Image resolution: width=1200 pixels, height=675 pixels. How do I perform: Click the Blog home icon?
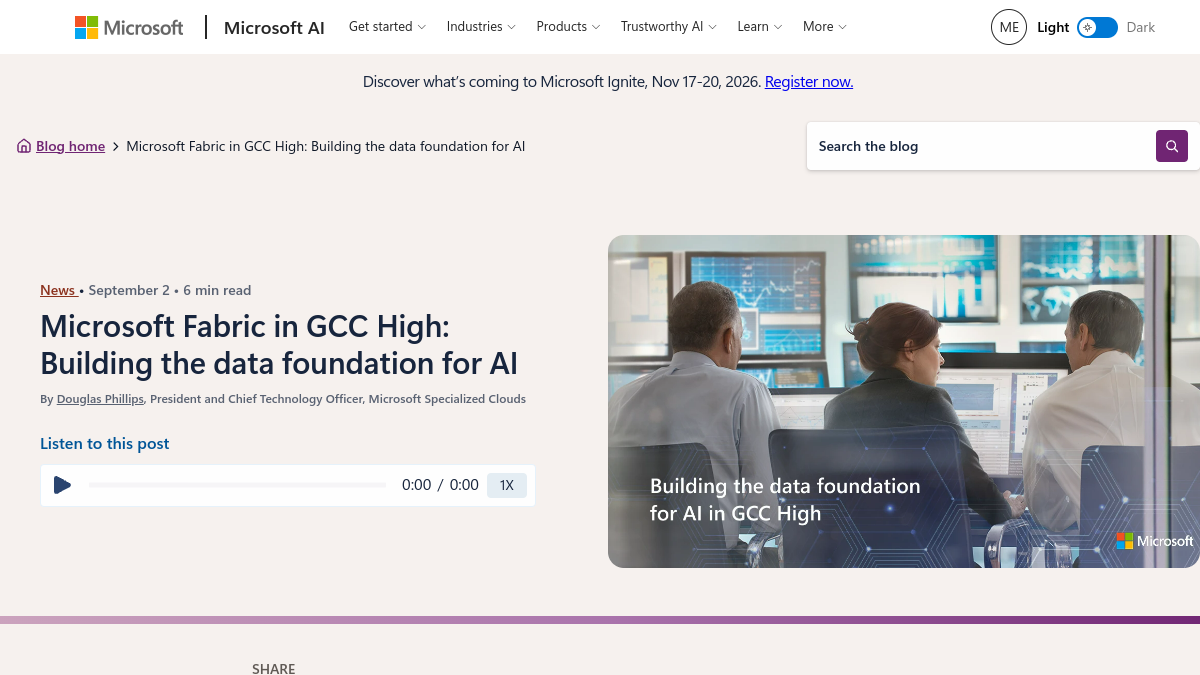coord(24,146)
